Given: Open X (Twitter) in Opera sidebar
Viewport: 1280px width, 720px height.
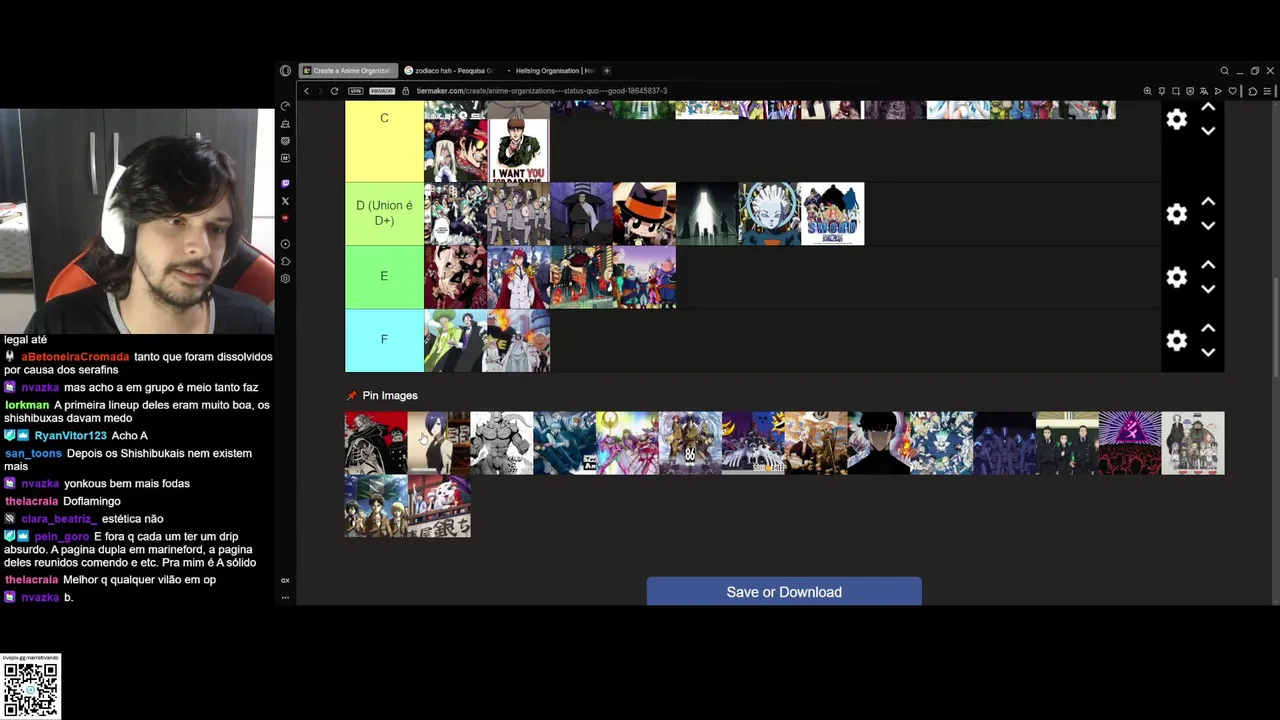Looking at the screenshot, I should (285, 201).
